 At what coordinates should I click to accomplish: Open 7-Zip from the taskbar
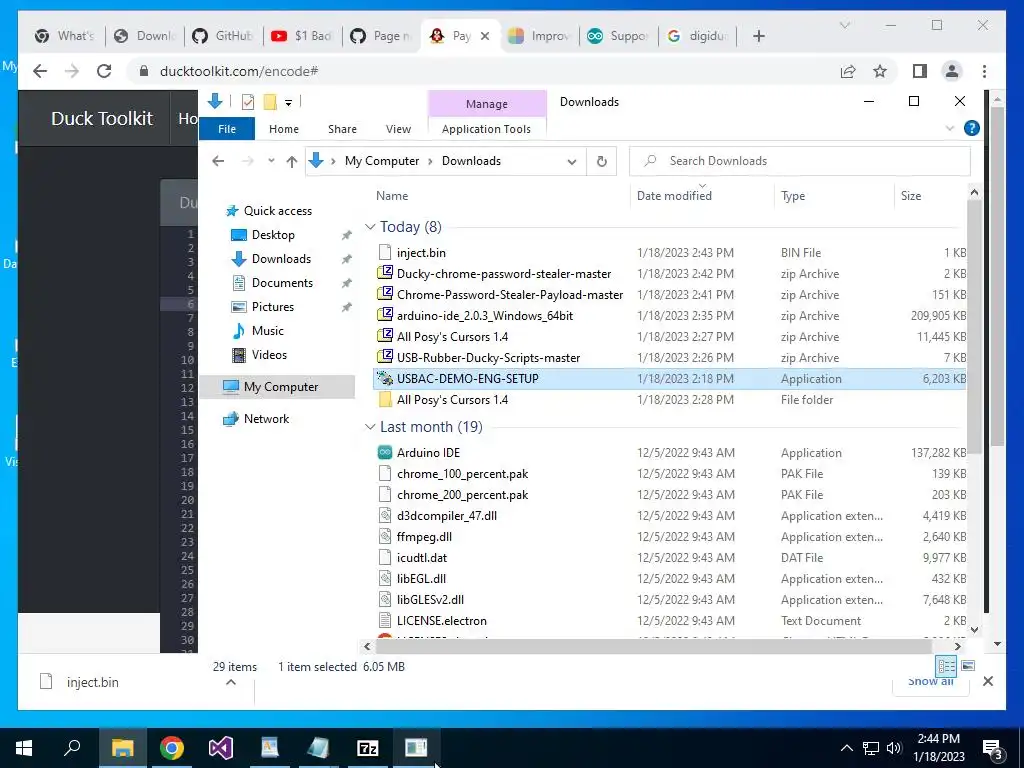[x=368, y=748]
